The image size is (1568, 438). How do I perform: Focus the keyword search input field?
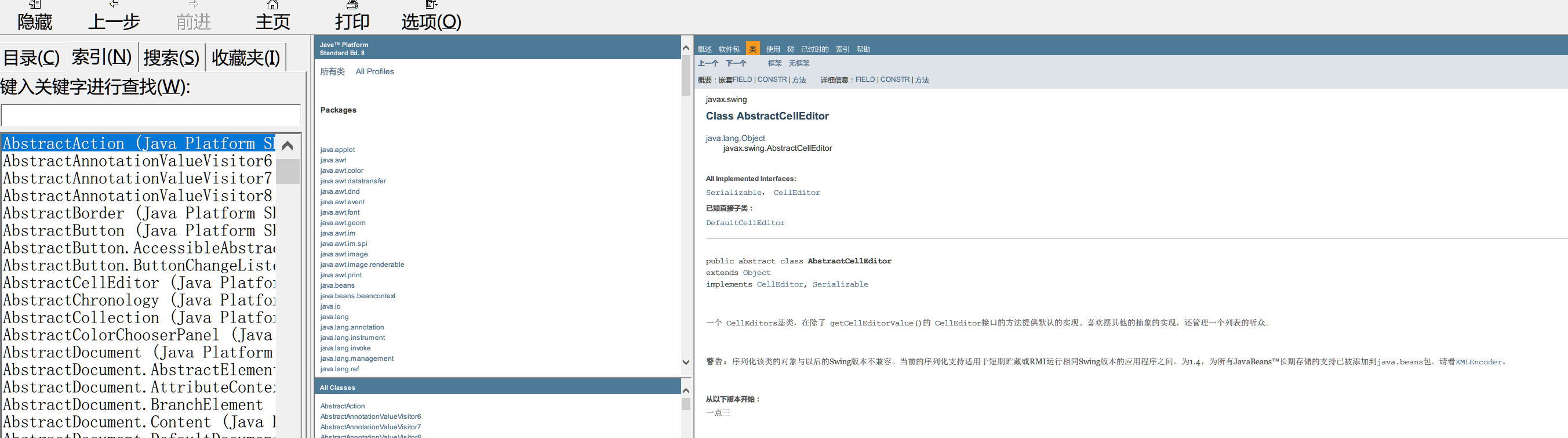(151, 115)
